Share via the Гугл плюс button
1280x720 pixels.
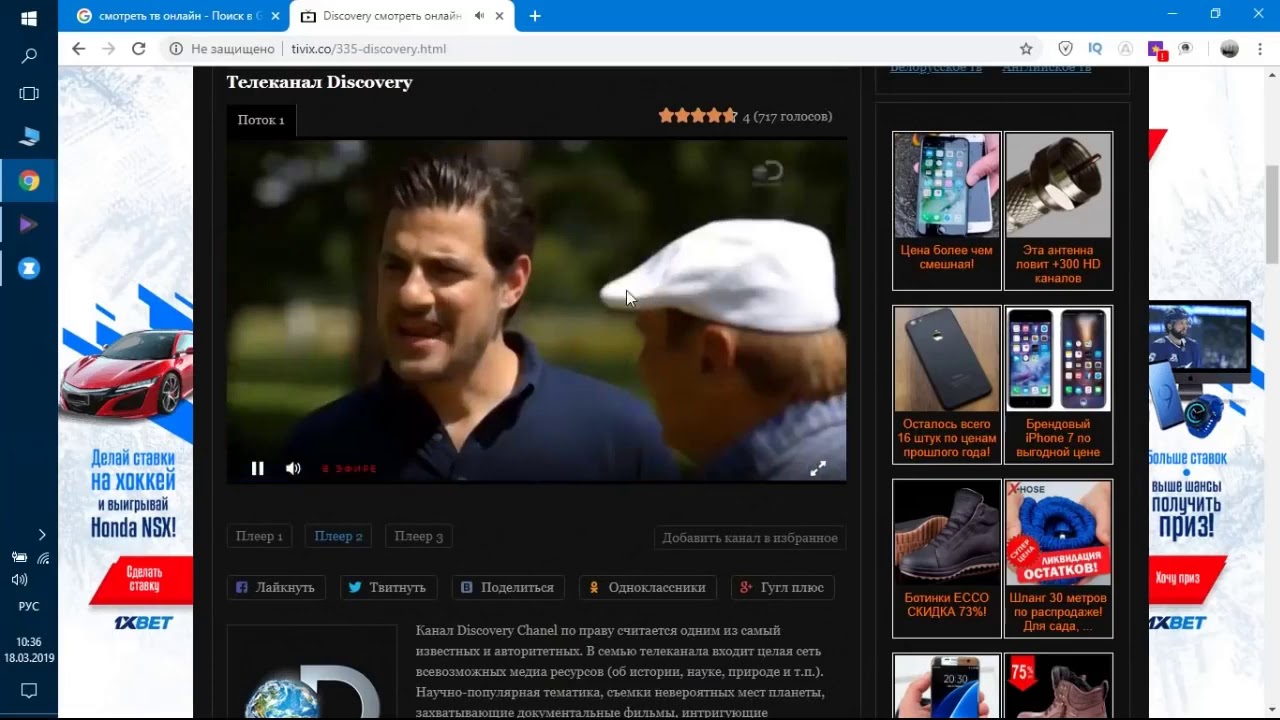pyautogui.click(x=783, y=588)
